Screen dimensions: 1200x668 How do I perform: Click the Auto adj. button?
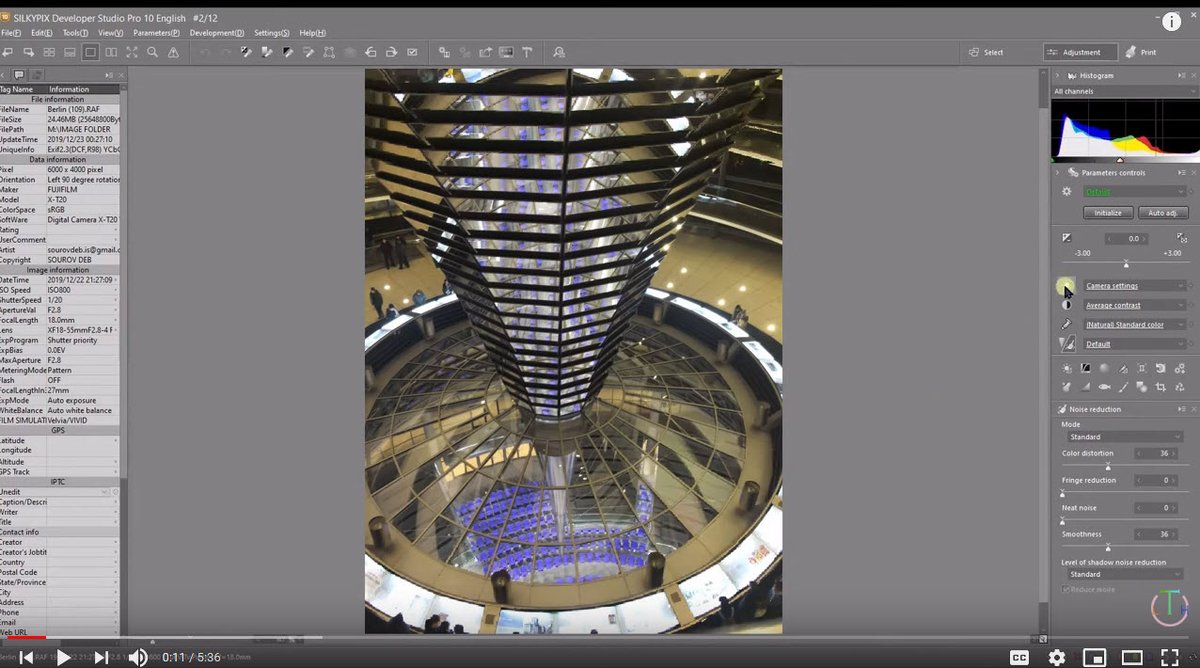coord(1166,212)
